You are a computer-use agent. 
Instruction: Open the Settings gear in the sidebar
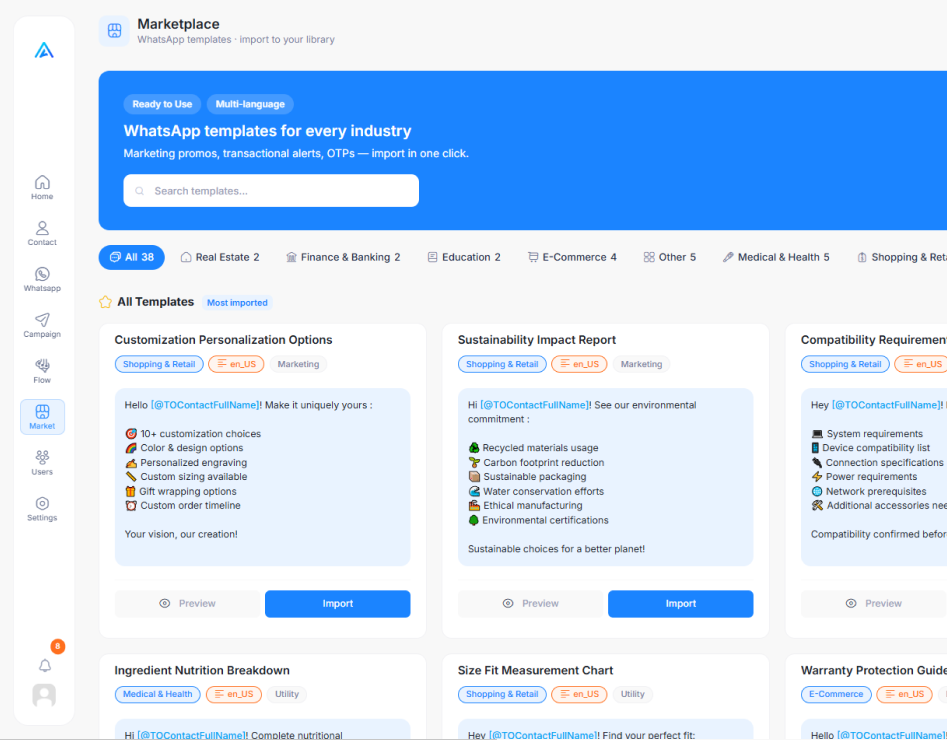click(x=42, y=509)
